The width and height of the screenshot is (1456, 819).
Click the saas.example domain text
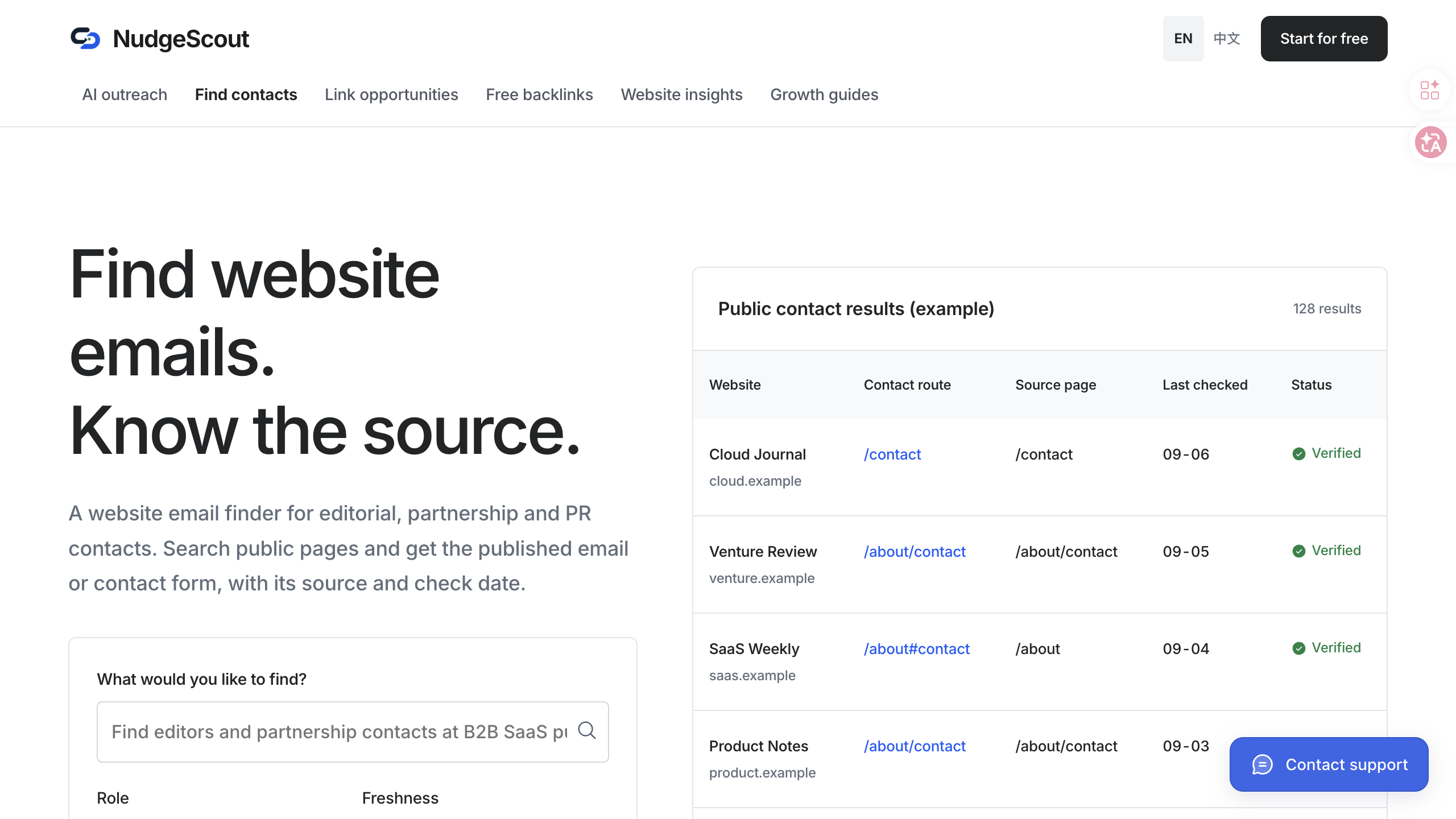click(x=752, y=676)
